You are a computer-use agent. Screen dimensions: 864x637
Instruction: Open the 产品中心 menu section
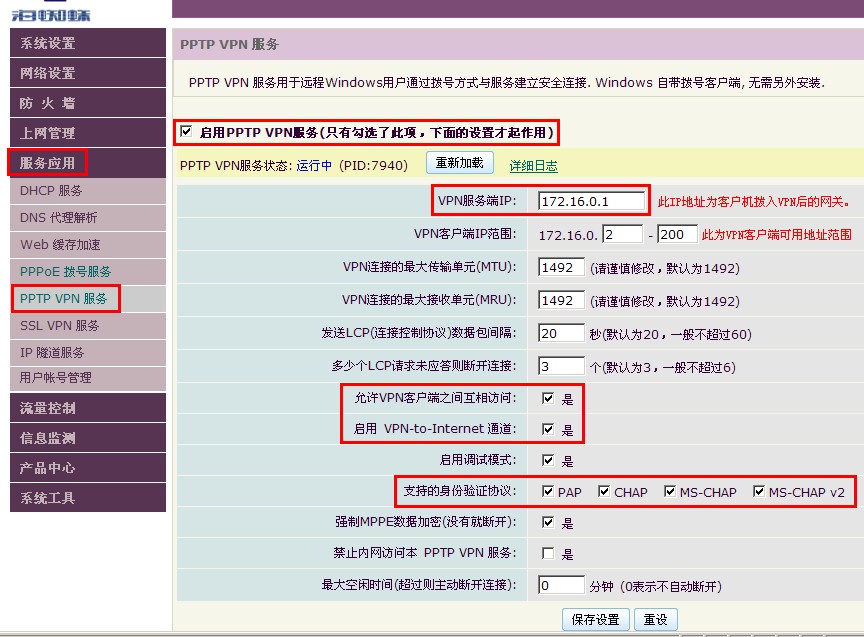pos(88,468)
